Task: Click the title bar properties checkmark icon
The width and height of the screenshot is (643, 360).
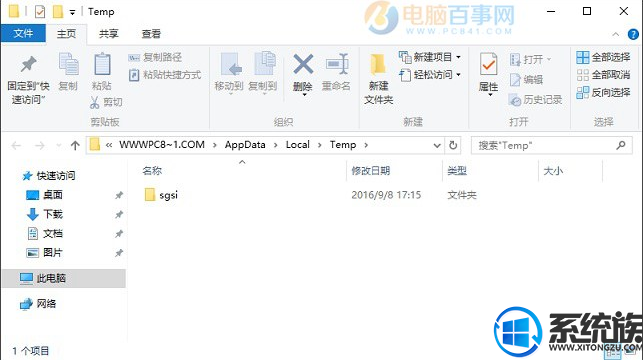Action: [x=40, y=12]
